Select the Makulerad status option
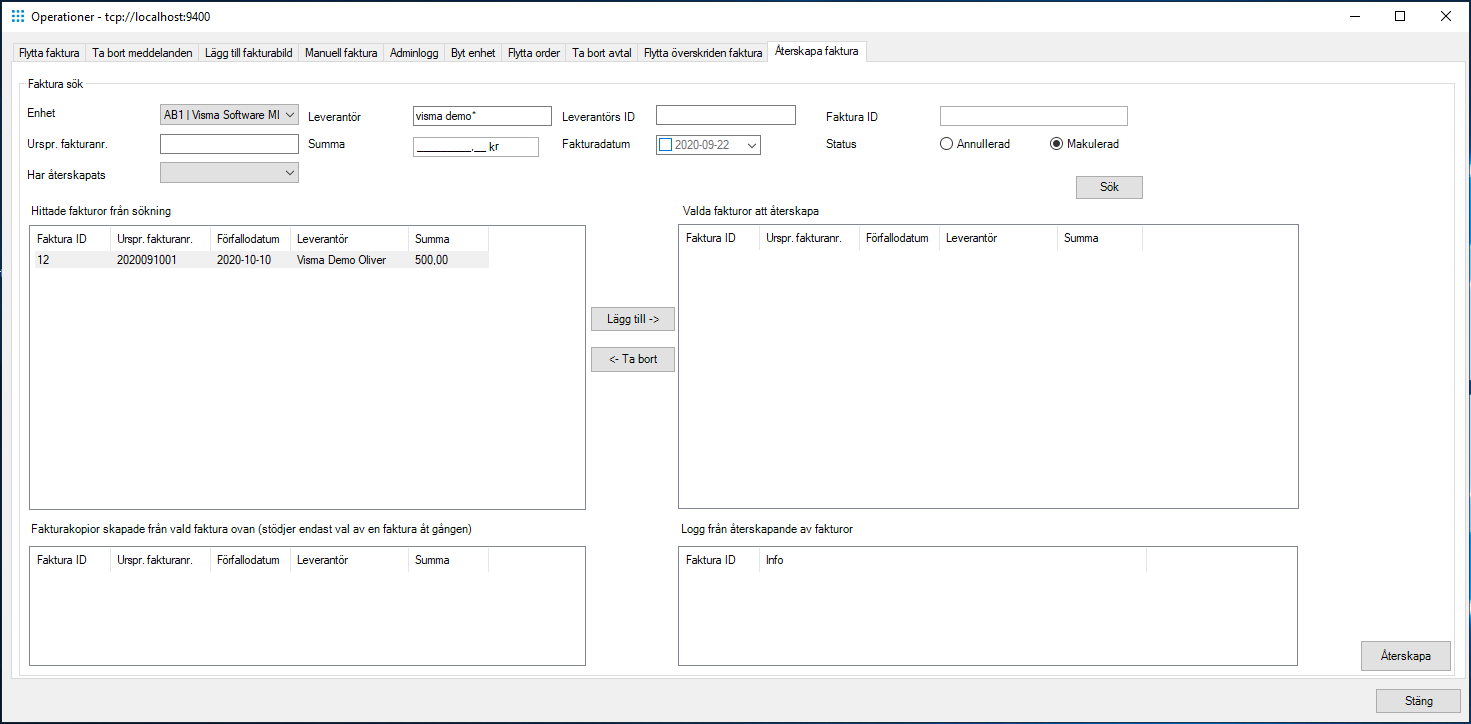Viewport: 1471px width, 724px height. pyautogui.click(x=1056, y=143)
